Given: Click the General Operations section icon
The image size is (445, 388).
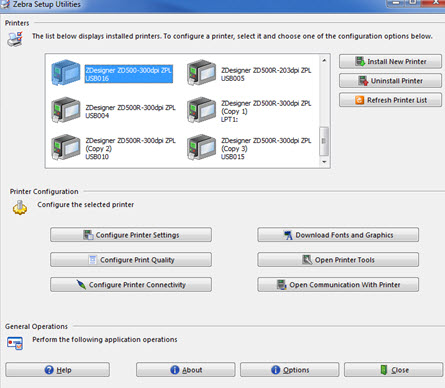Looking at the screenshot, I should click(15, 343).
